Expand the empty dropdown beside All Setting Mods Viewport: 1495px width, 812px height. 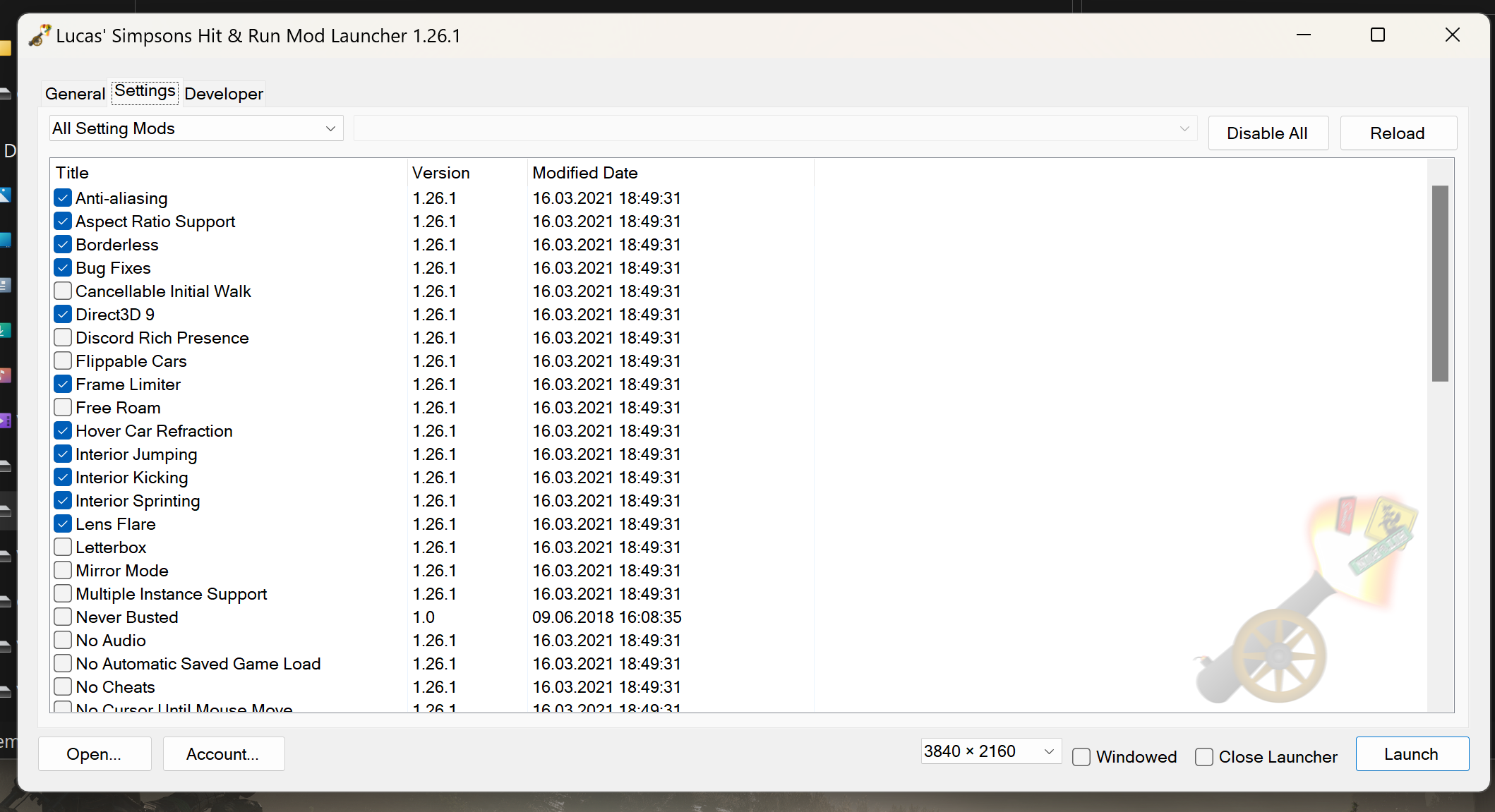pyautogui.click(x=775, y=128)
